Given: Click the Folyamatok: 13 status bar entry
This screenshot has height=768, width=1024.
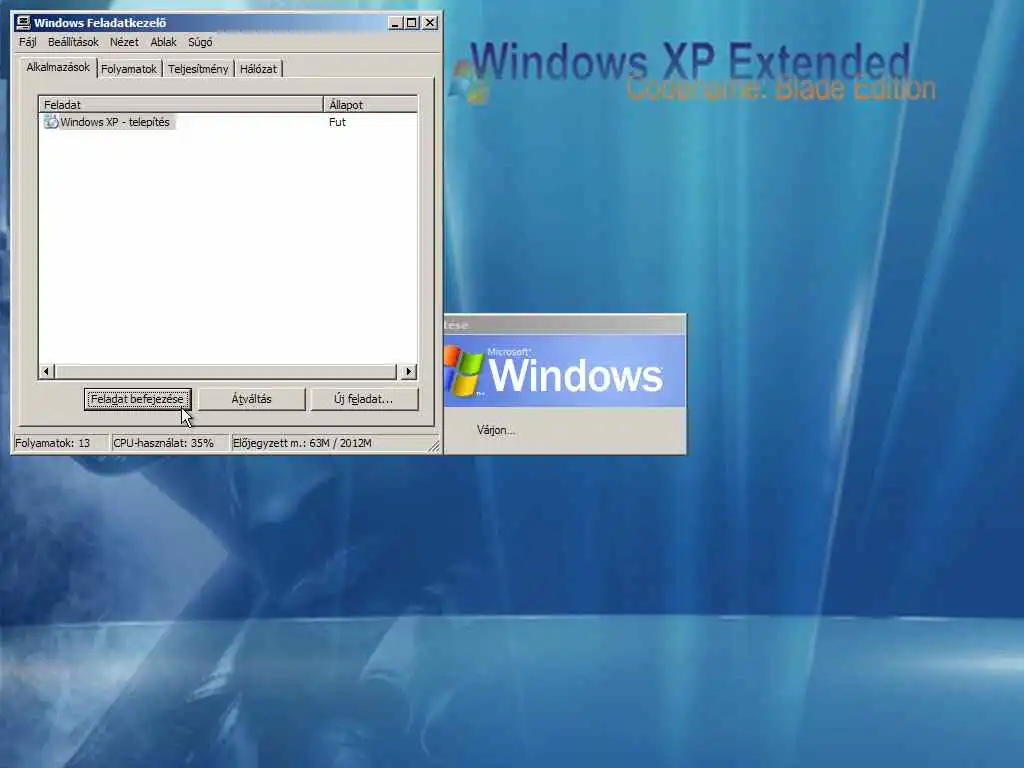Looking at the screenshot, I should (x=60, y=443).
